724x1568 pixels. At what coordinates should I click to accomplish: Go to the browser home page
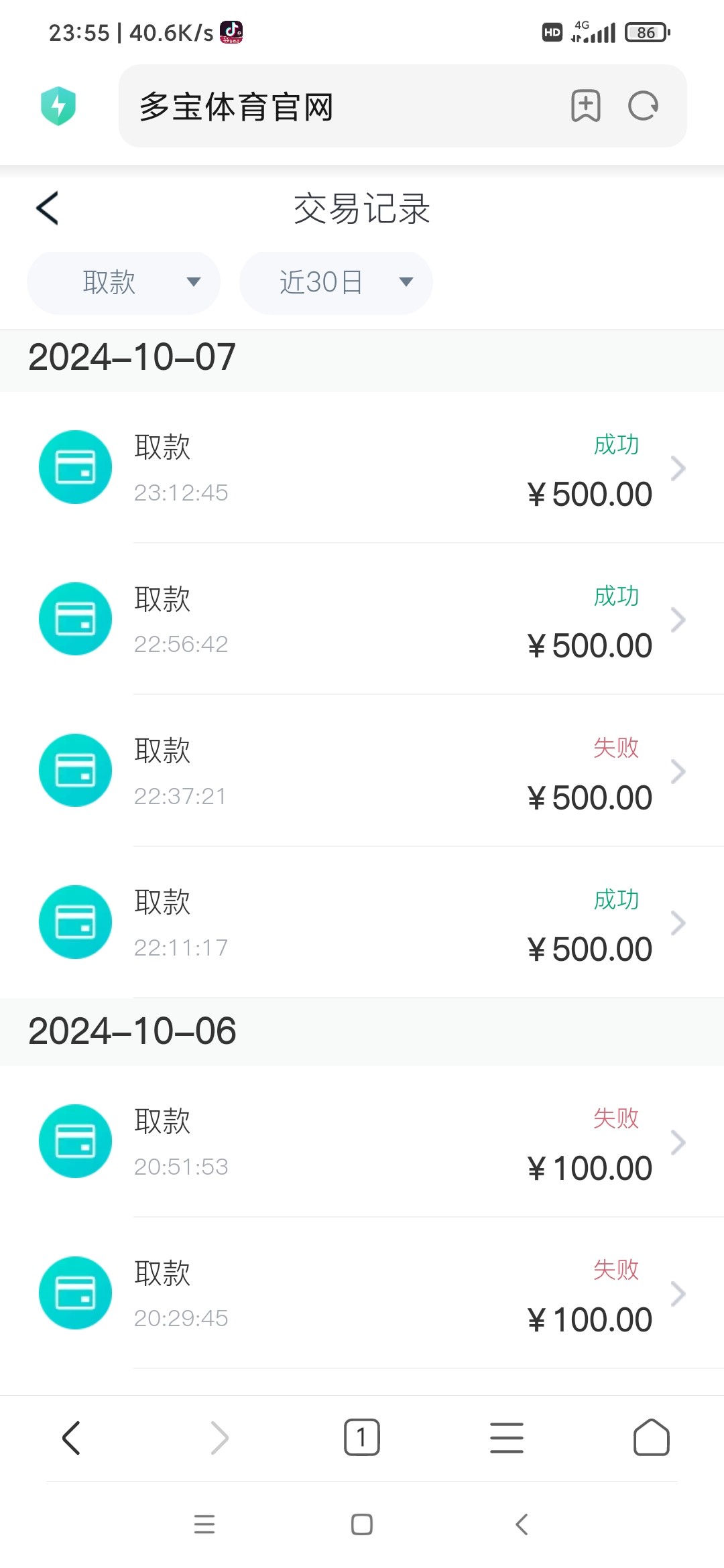click(x=651, y=1437)
